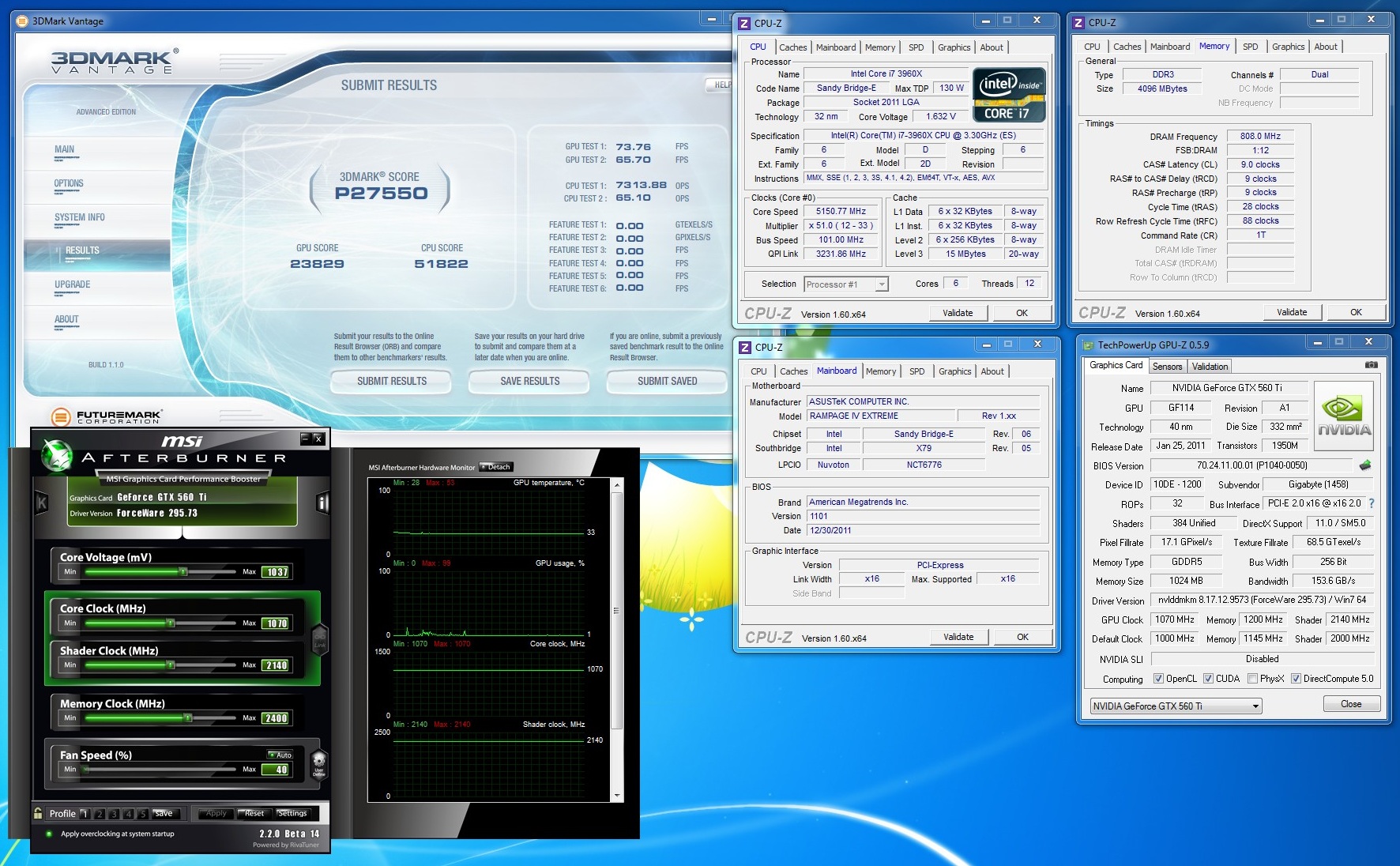Viewport: 1400px width, 866px height.
Task: Click the SUBMIT RESULTS button
Action: (391, 381)
